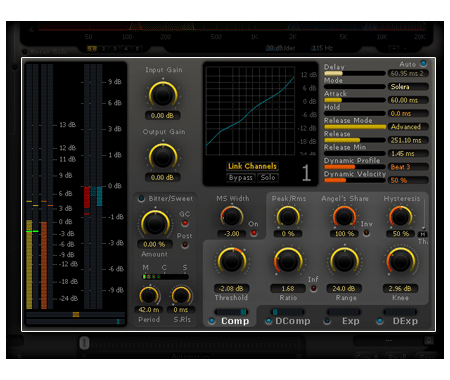Click the Output Gain knob
The height and width of the screenshot is (380, 450).
coord(163,157)
